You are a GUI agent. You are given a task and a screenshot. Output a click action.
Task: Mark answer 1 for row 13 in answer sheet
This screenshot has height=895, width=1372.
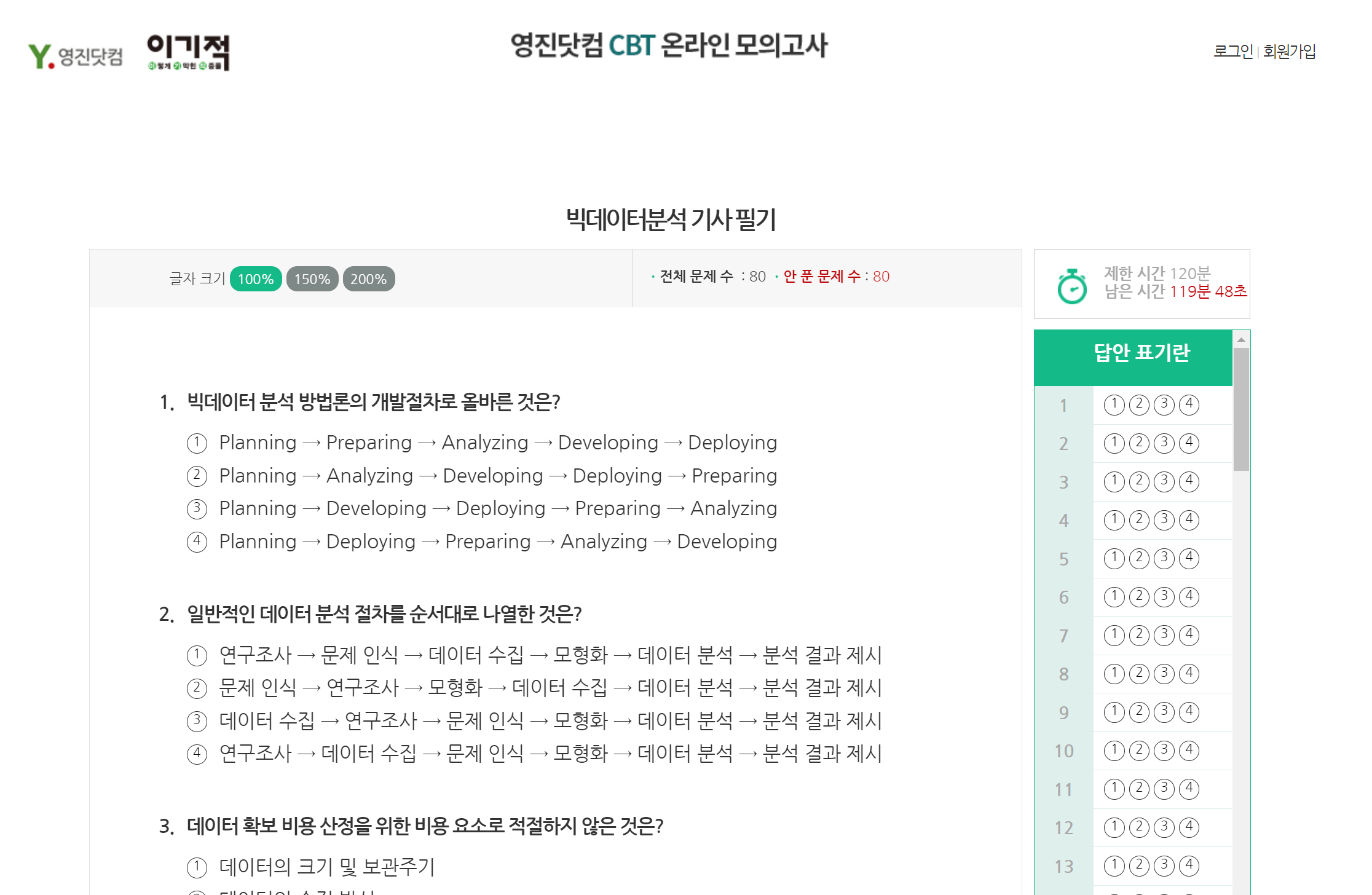click(x=1114, y=865)
